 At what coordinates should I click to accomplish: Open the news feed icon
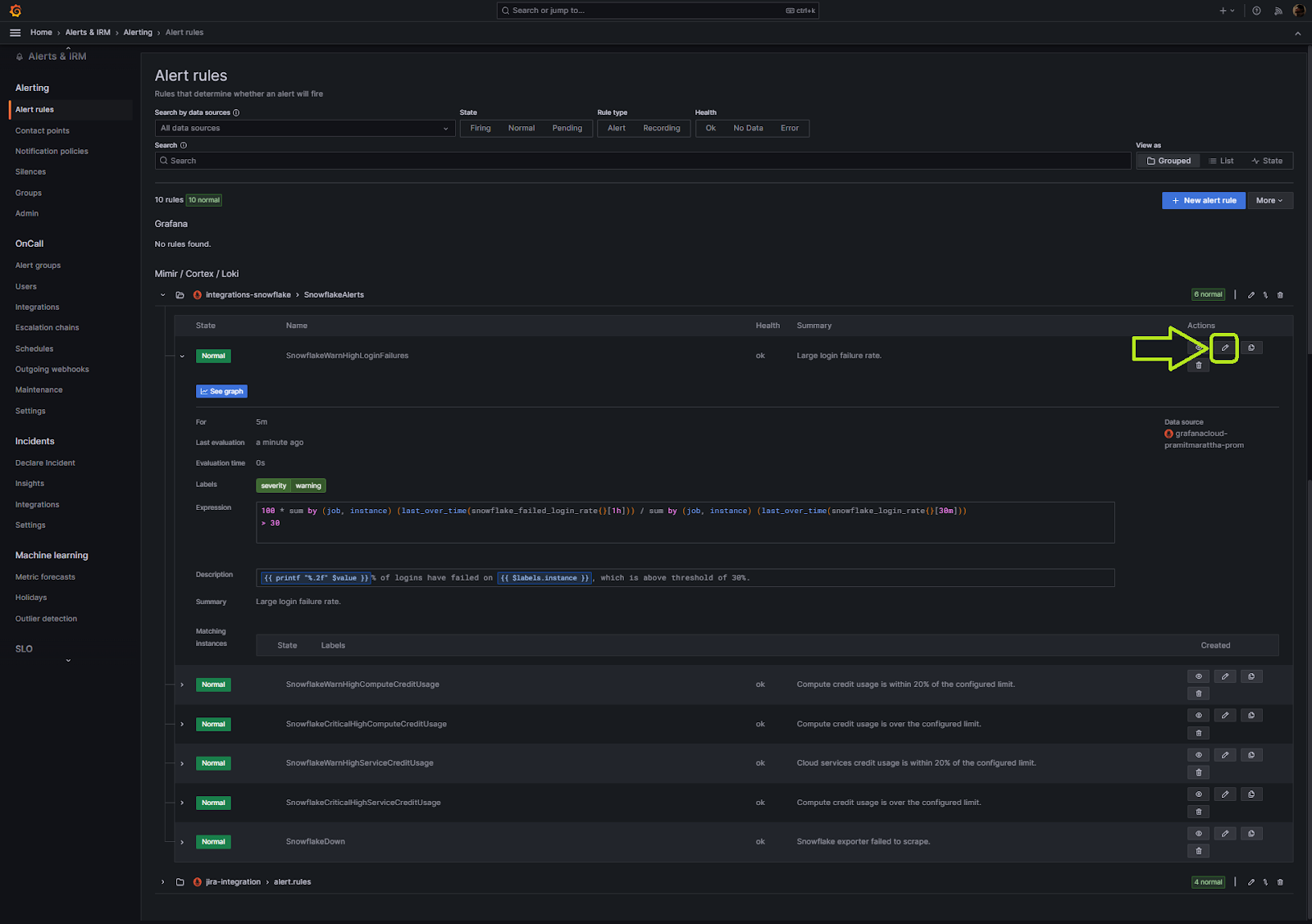[1278, 11]
